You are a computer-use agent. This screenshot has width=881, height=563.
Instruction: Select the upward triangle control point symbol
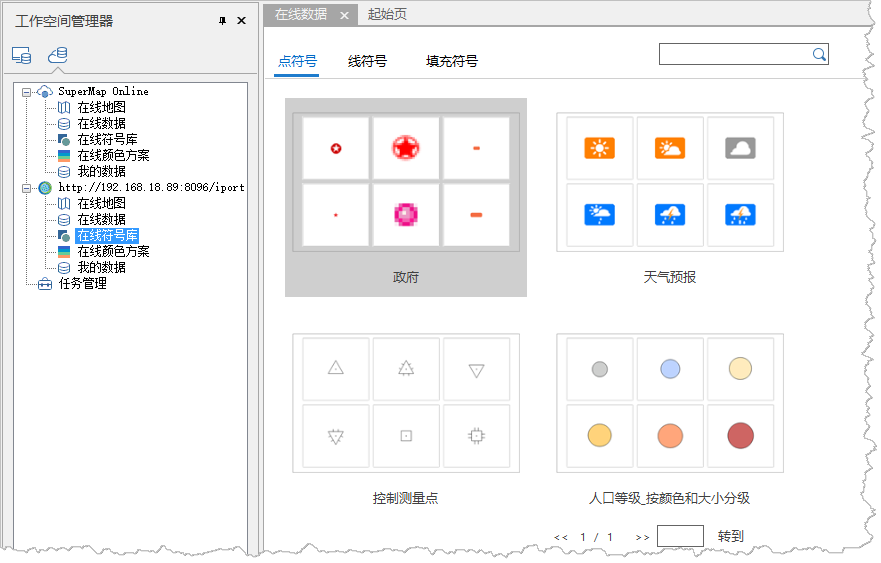(336, 368)
